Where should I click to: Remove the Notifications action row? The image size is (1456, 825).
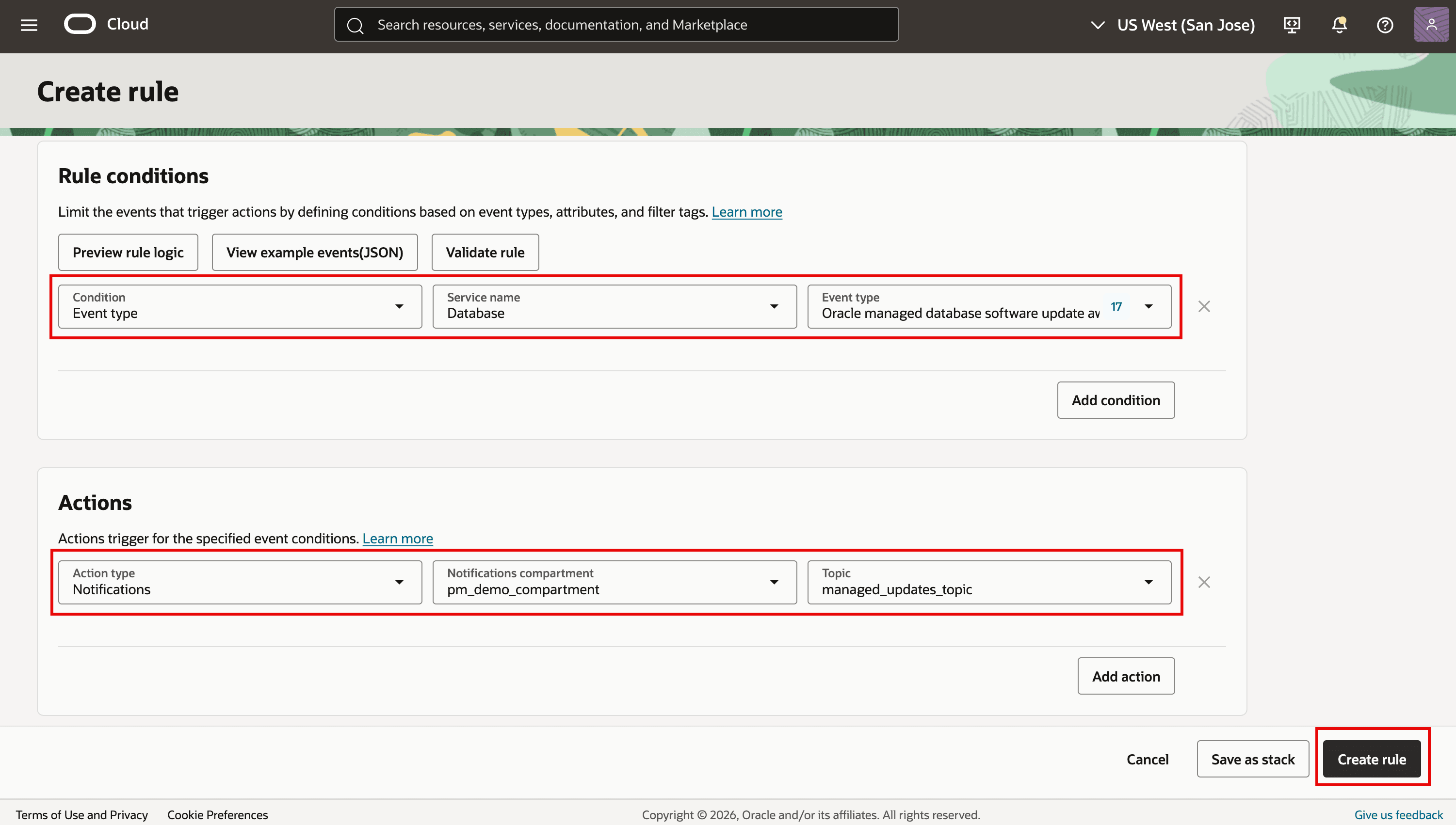[x=1204, y=583]
